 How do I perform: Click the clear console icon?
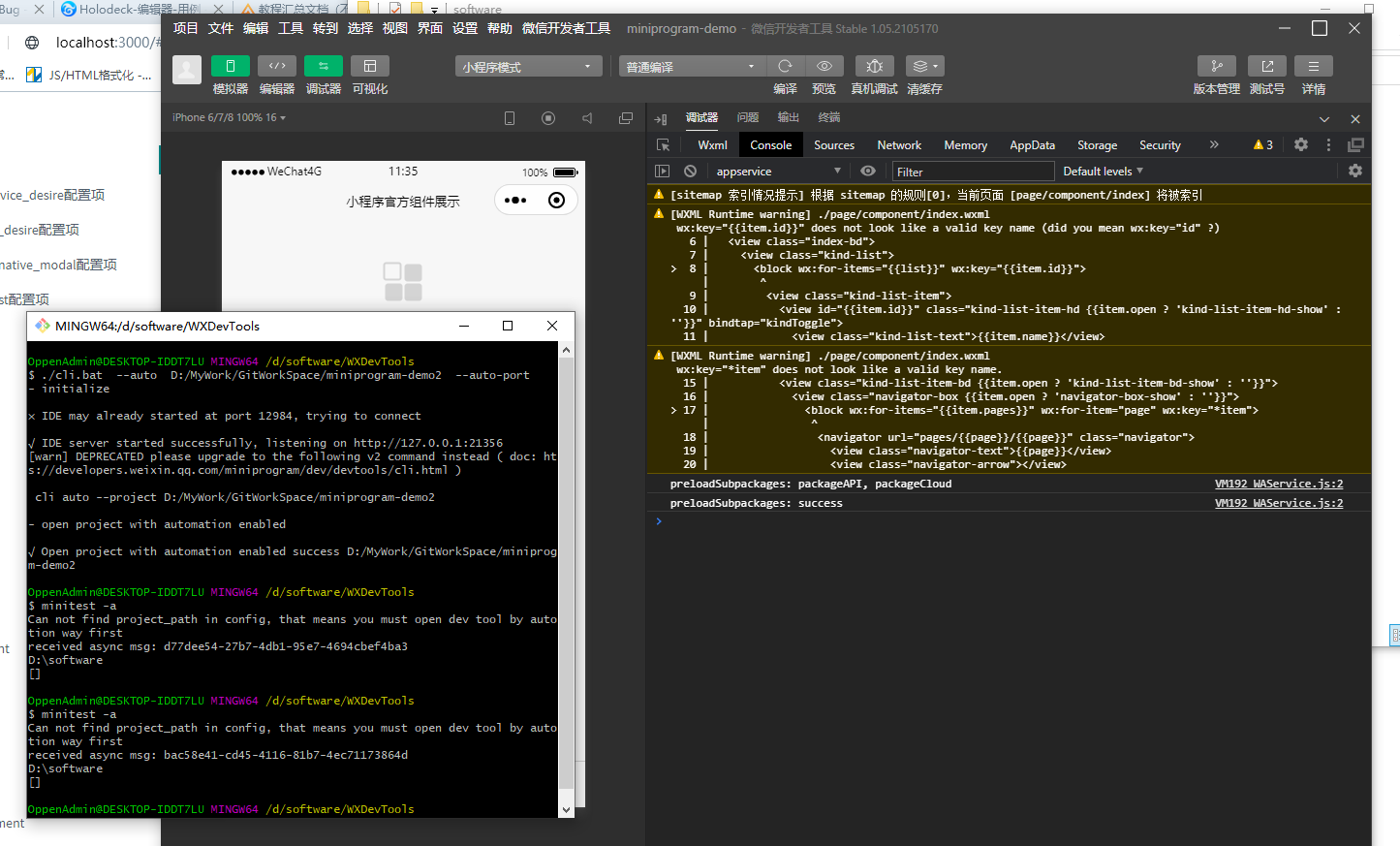coord(690,172)
